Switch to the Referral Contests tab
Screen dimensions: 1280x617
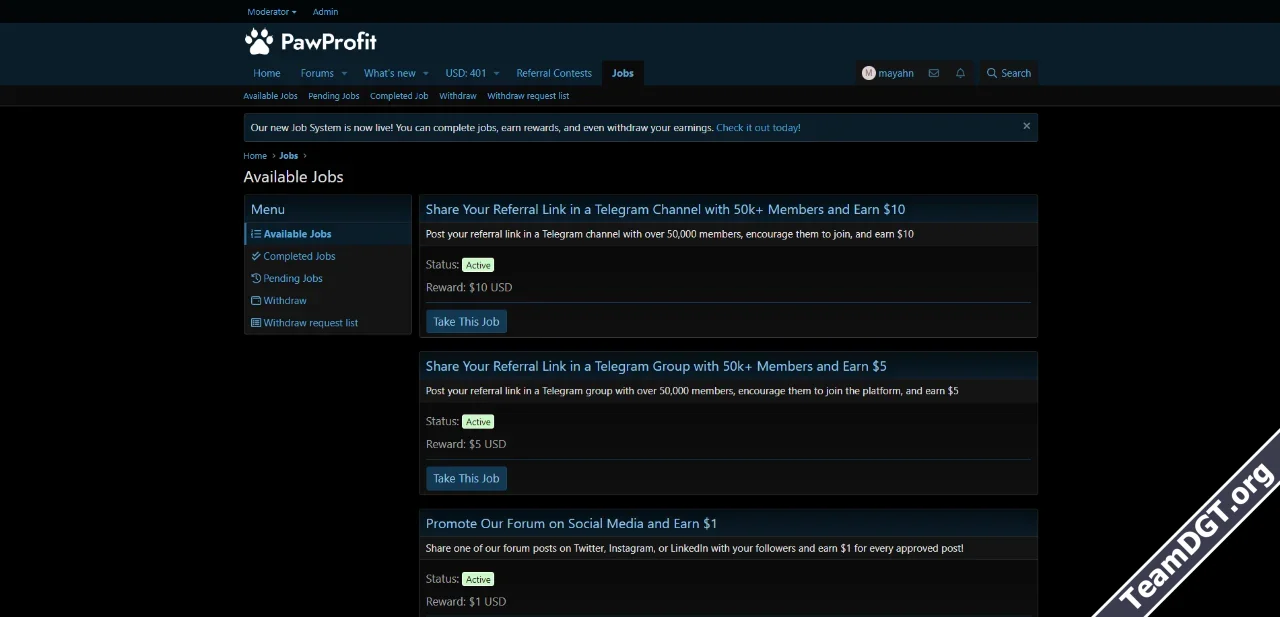554,73
